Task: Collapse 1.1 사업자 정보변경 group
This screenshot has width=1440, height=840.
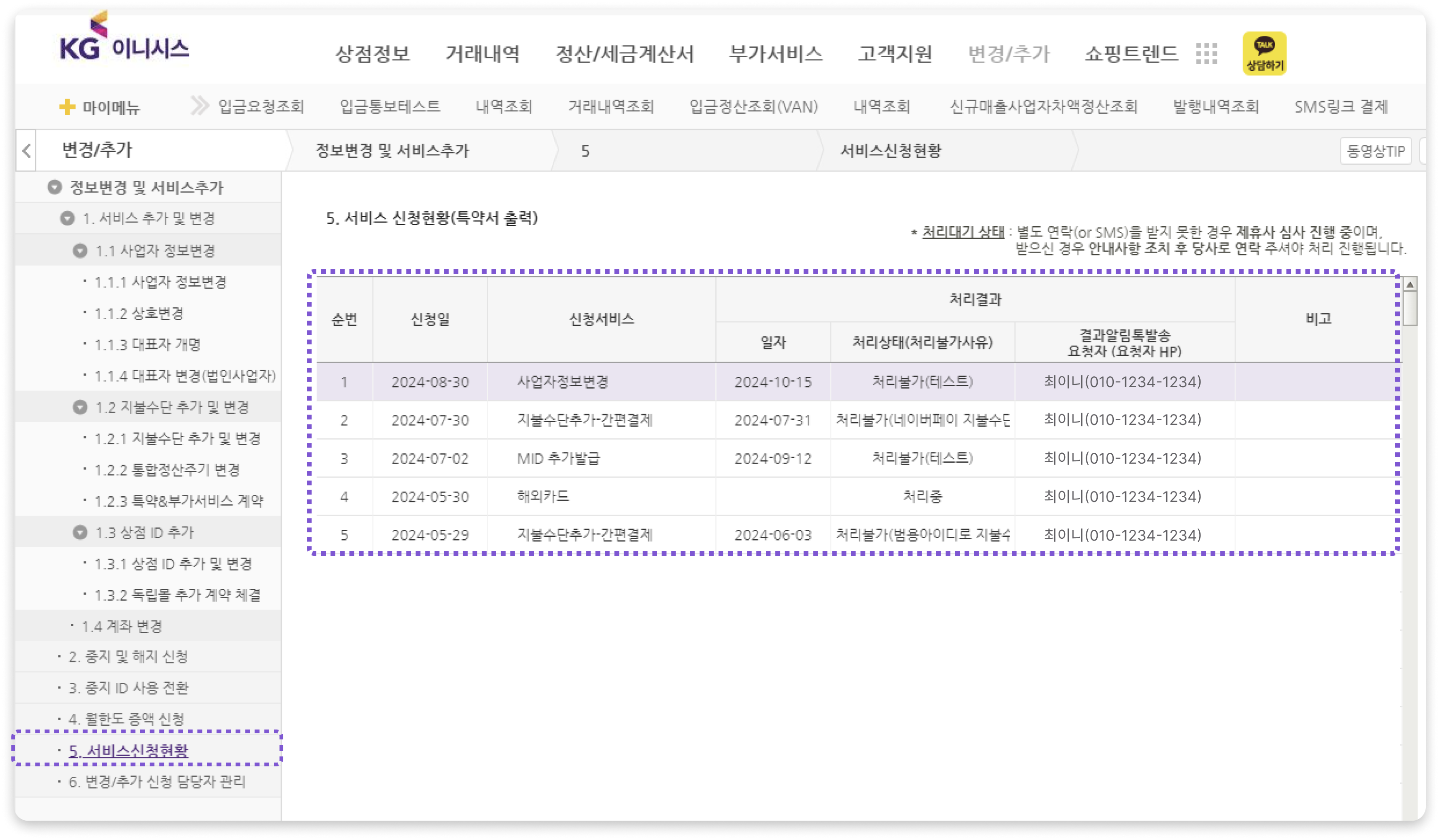Action: tap(80, 251)
